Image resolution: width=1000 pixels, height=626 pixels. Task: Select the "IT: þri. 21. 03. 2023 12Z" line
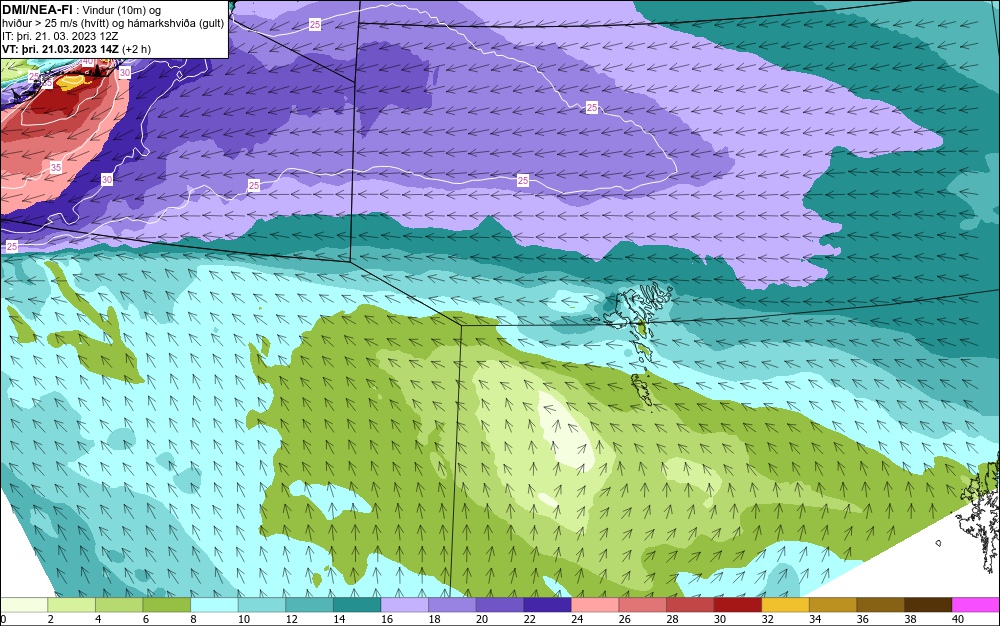(x=60, y=36)
